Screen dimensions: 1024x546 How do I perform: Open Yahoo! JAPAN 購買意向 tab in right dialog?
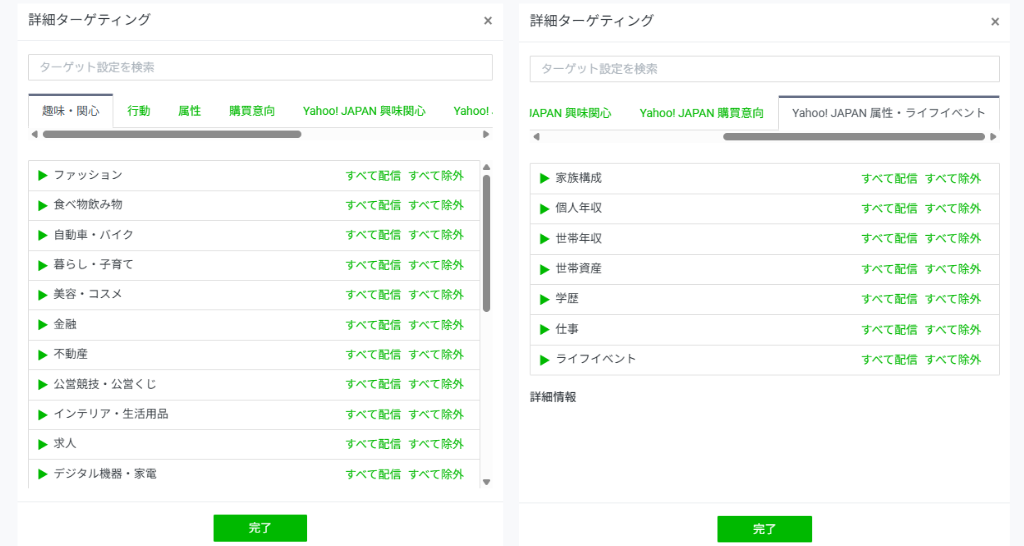pos(701,113)
